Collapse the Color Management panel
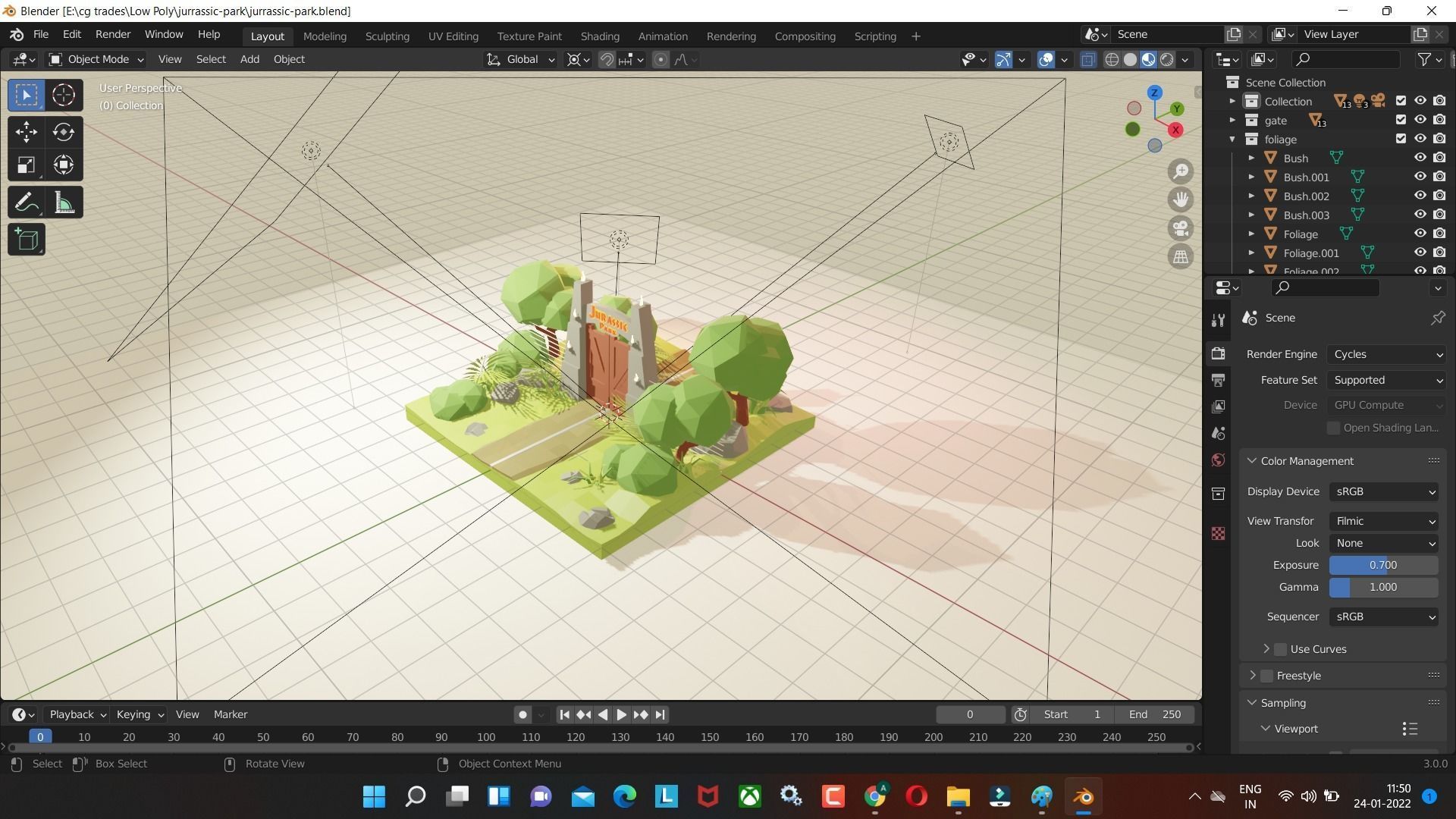Screen dimensions: 1456x819 (x=1252, y=461)
